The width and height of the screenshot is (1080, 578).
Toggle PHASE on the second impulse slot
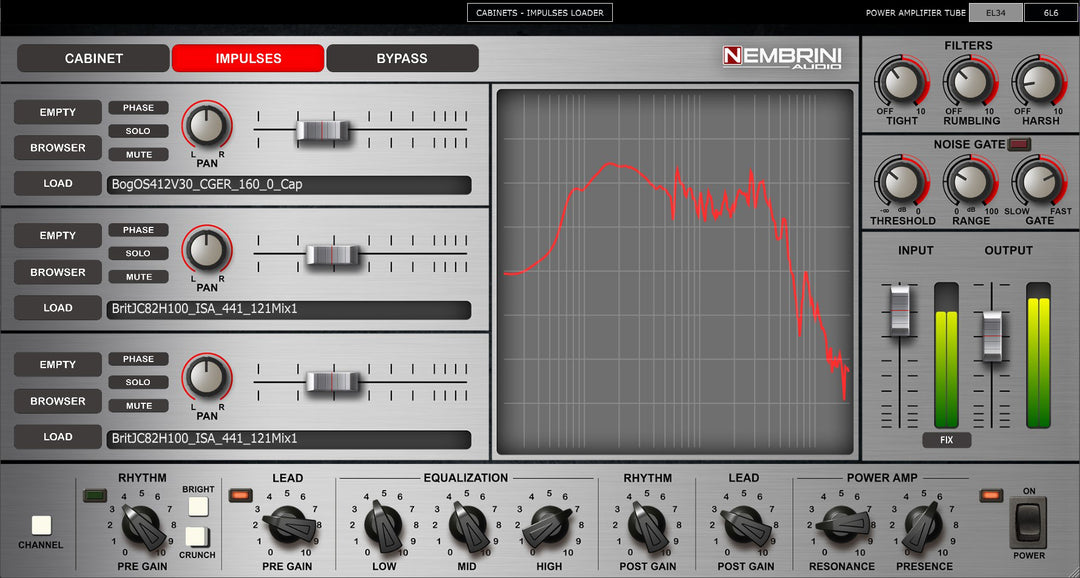click(x=138, y=230)
